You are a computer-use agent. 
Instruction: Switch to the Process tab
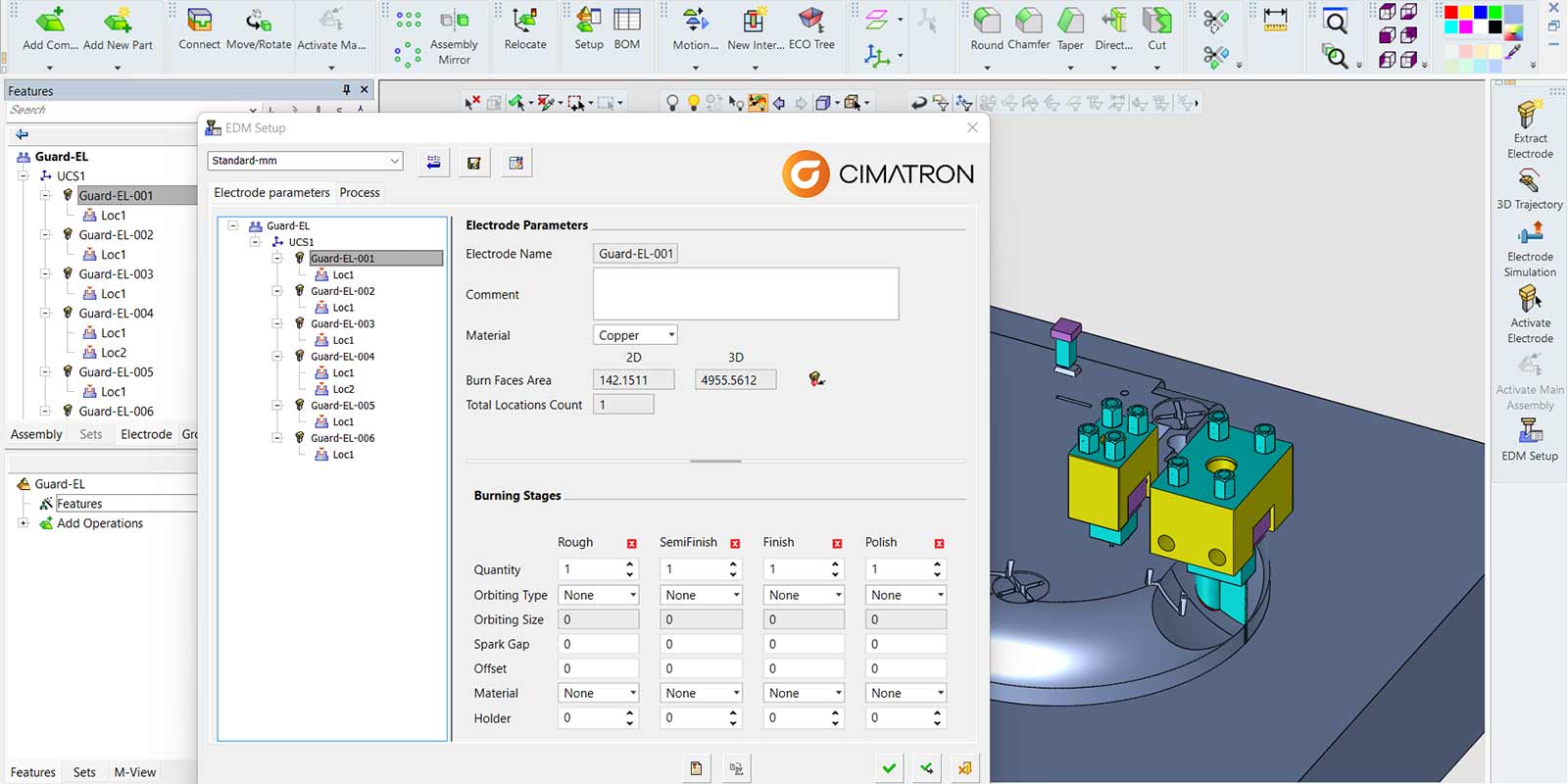pyautogui.click(x=360, y=193)
